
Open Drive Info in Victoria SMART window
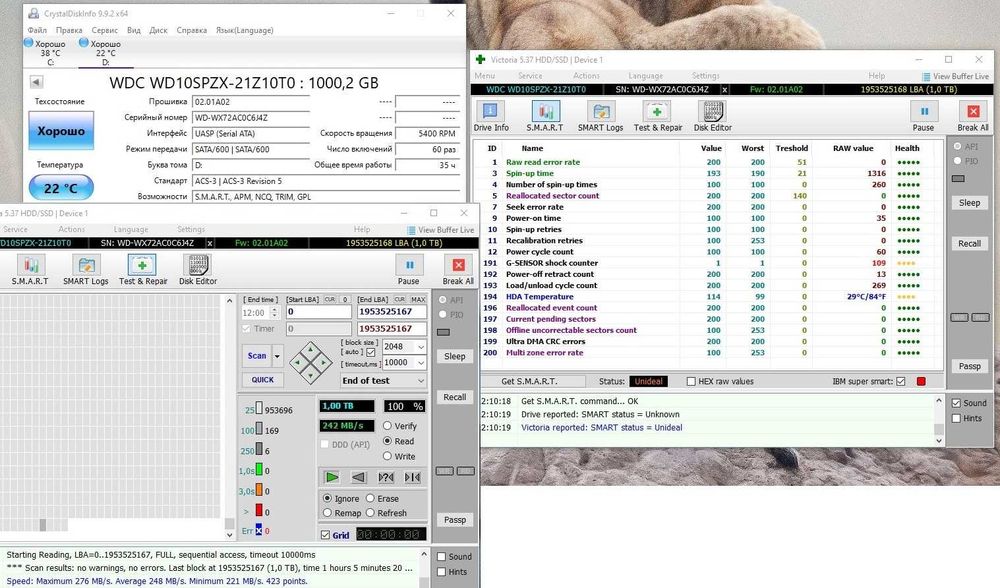pyautogui.click(x=490, y=116)
